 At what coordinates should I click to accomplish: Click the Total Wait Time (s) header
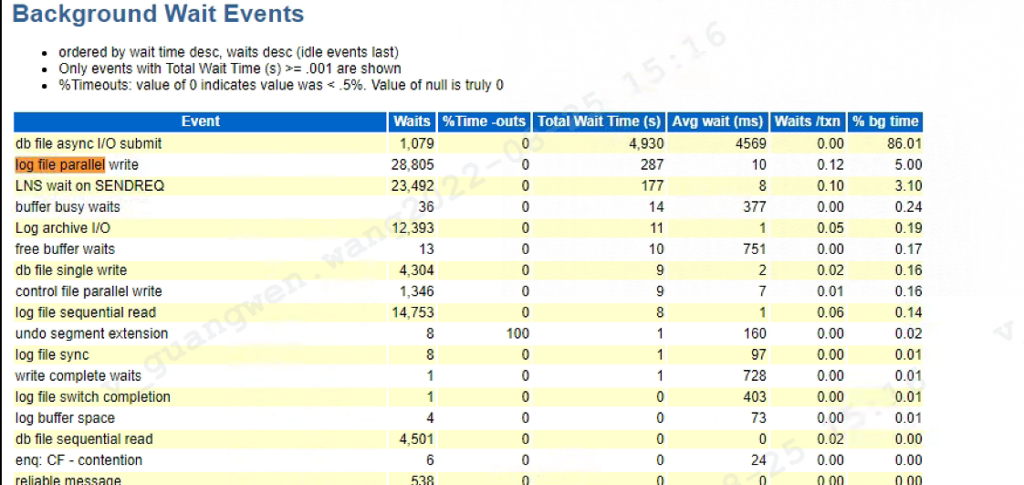600,121
